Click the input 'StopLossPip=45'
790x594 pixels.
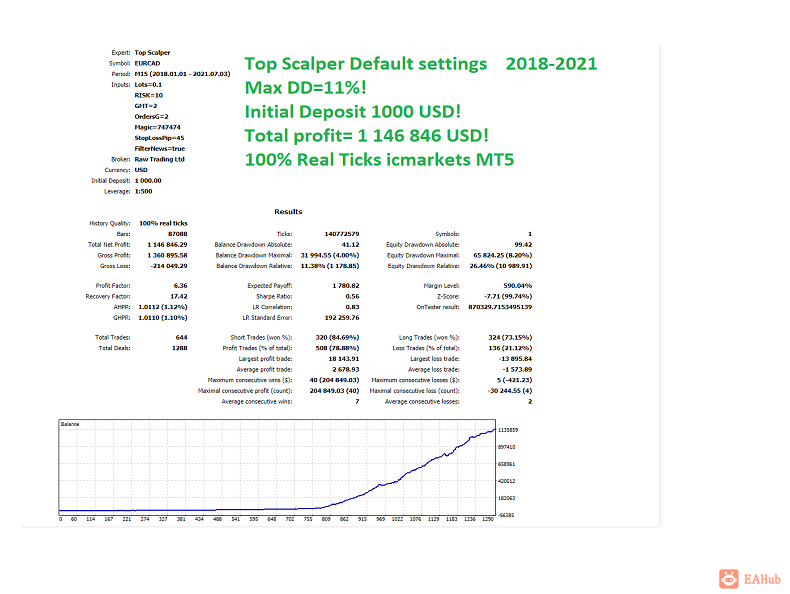[159, 138]
